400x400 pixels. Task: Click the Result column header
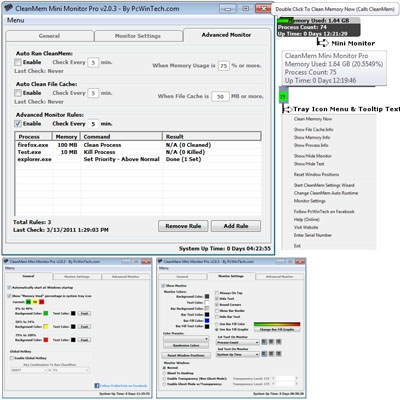(x=212, y=137)
